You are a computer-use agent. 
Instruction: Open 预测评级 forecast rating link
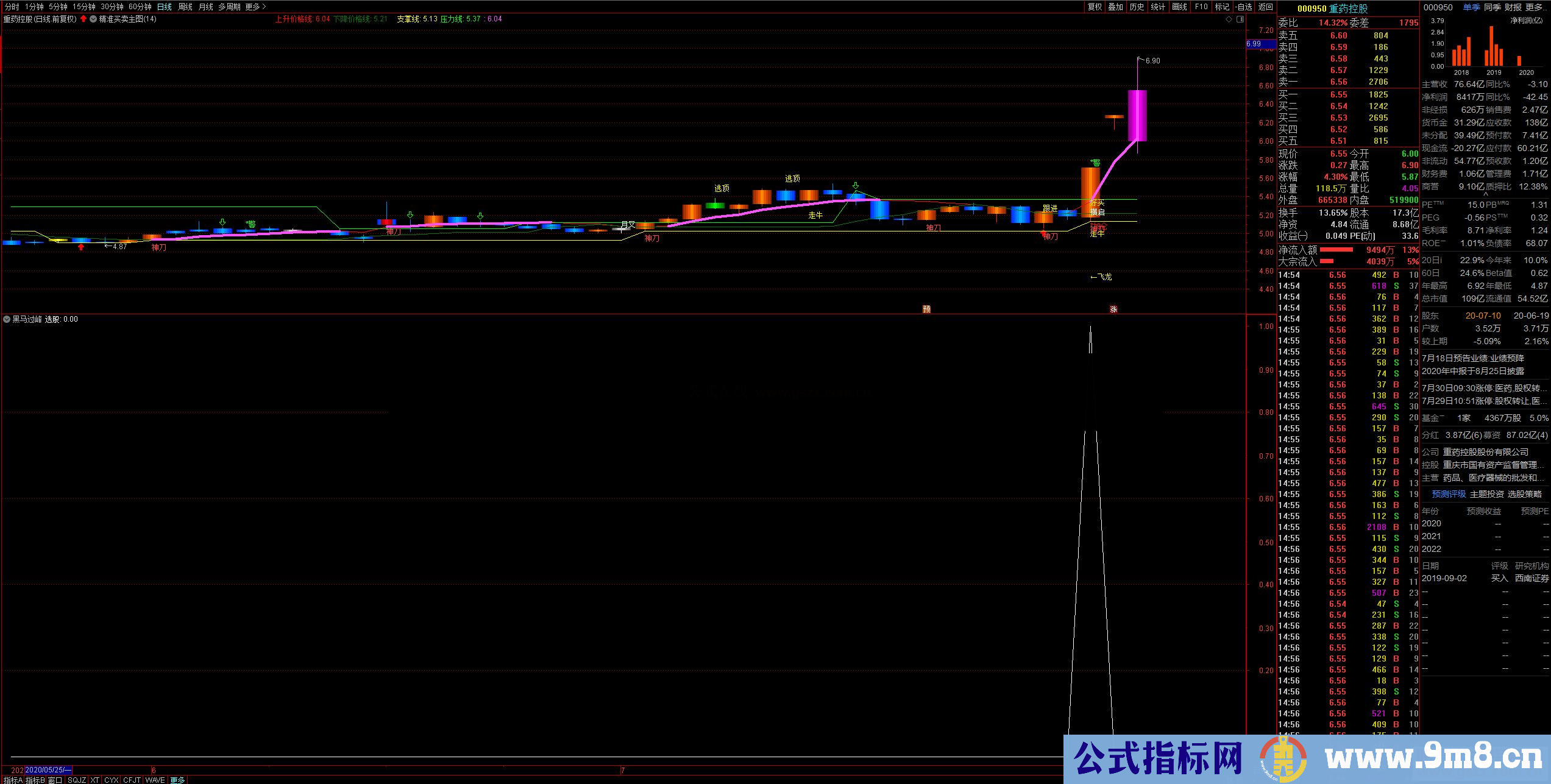(x=1449, y=494)
